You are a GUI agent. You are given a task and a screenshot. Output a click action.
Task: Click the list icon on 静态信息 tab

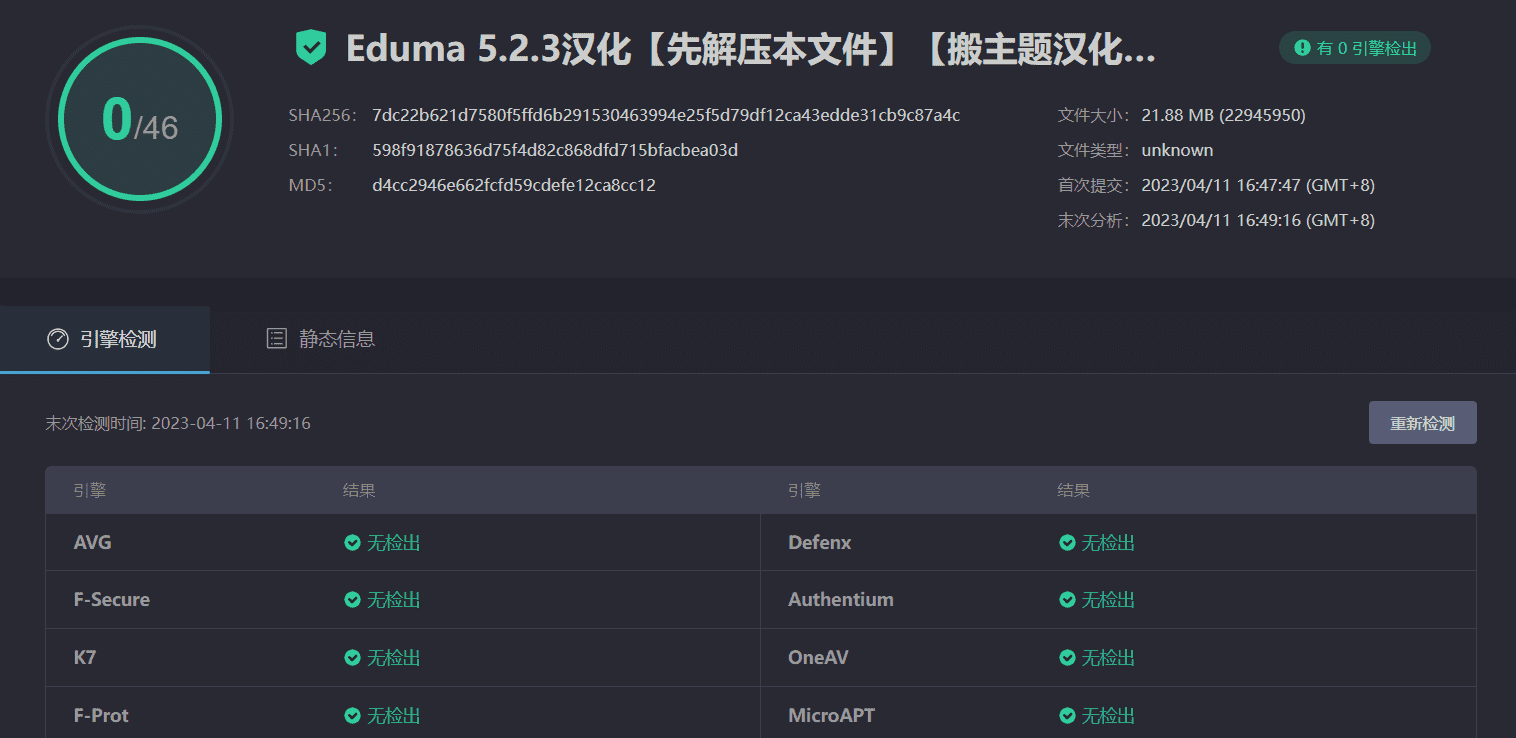(277, 338)
